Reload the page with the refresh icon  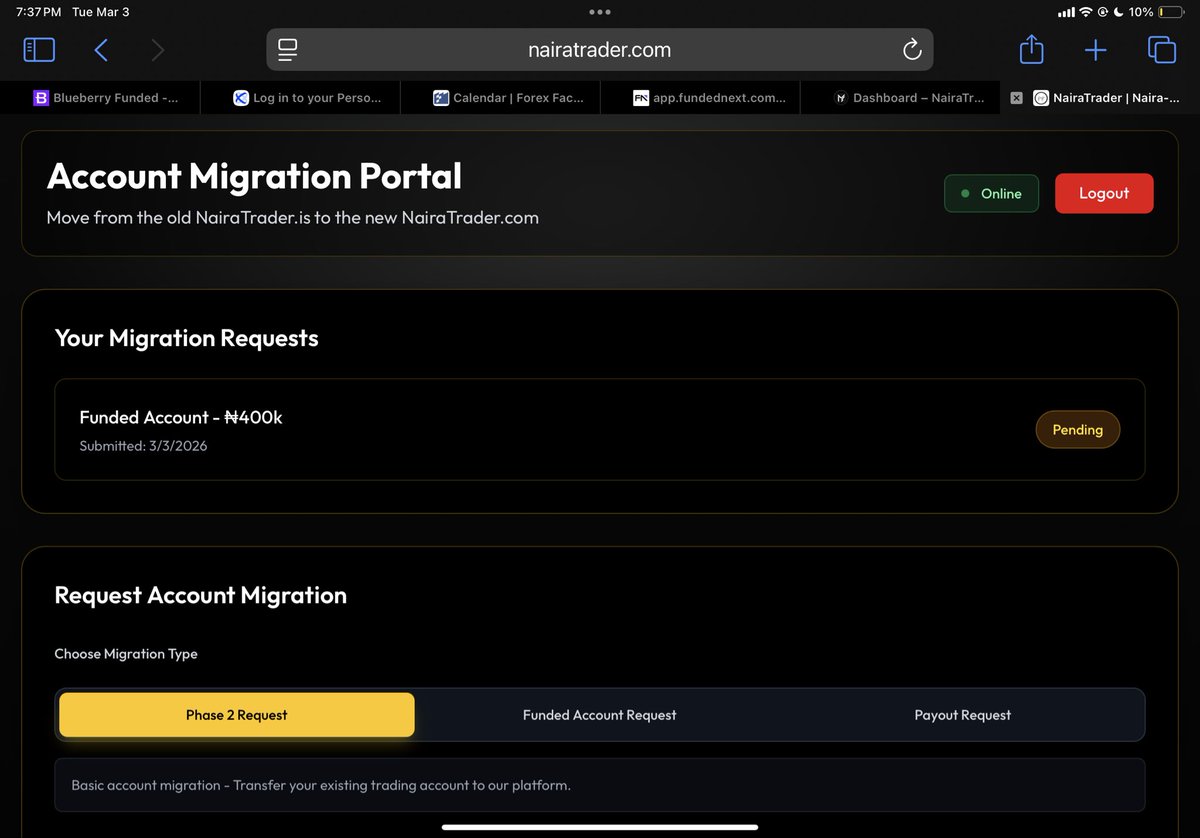912,50
